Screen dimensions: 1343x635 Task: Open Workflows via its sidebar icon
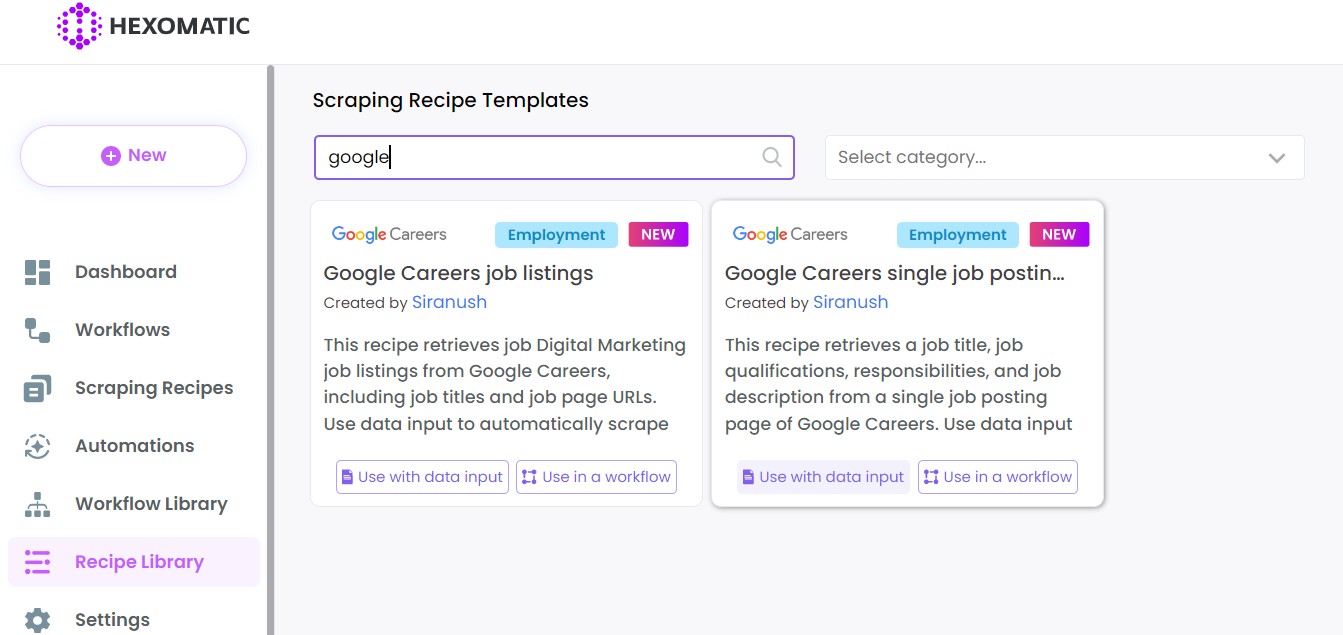tap(38, 329)
